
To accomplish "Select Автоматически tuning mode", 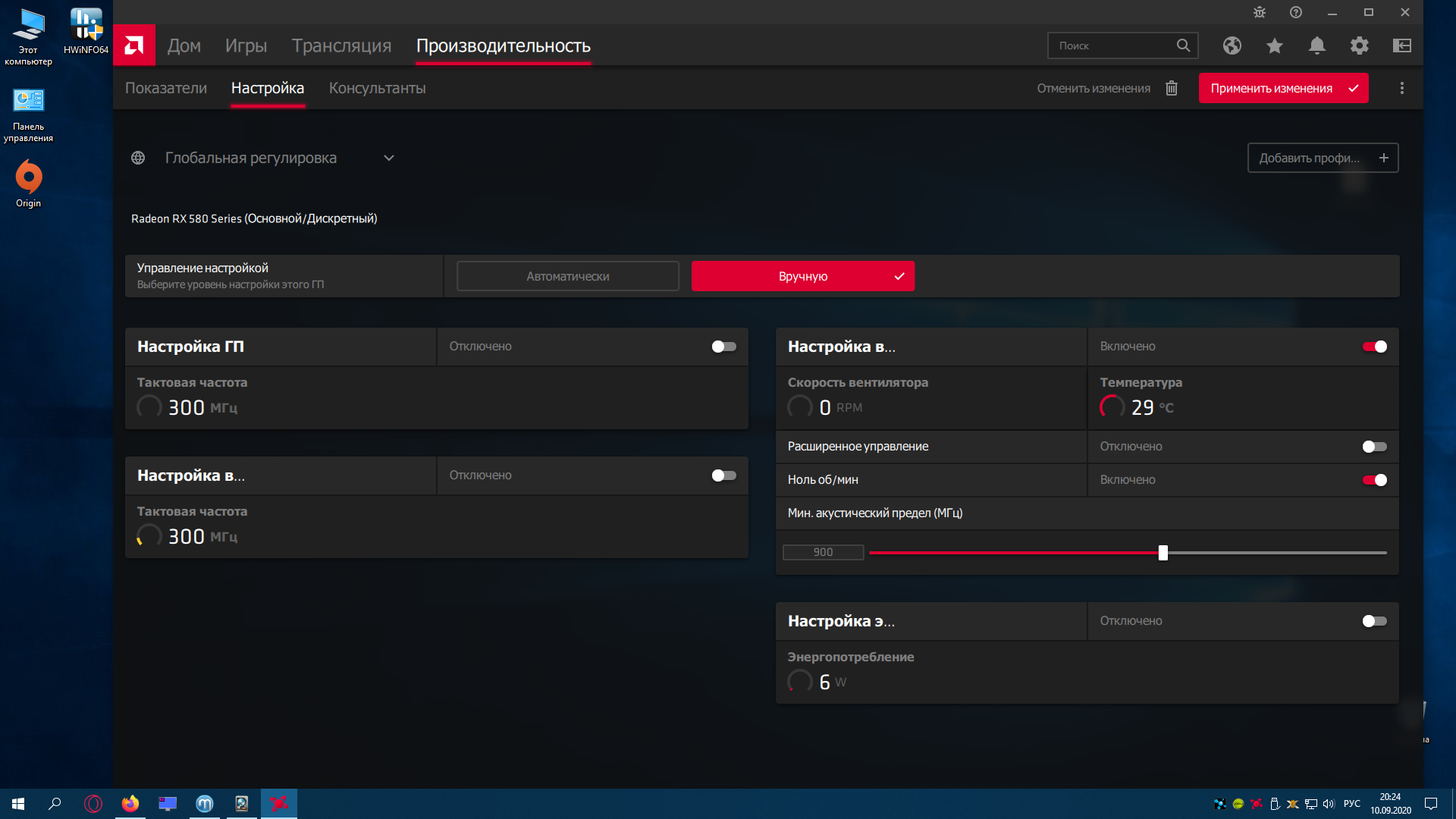I will tap(567, 276).
